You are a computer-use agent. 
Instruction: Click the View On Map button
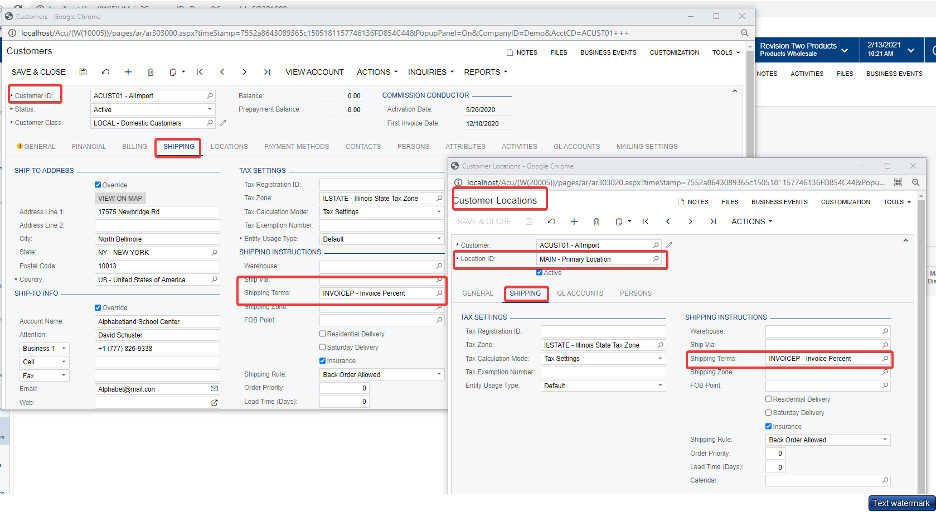click(120, 198)
